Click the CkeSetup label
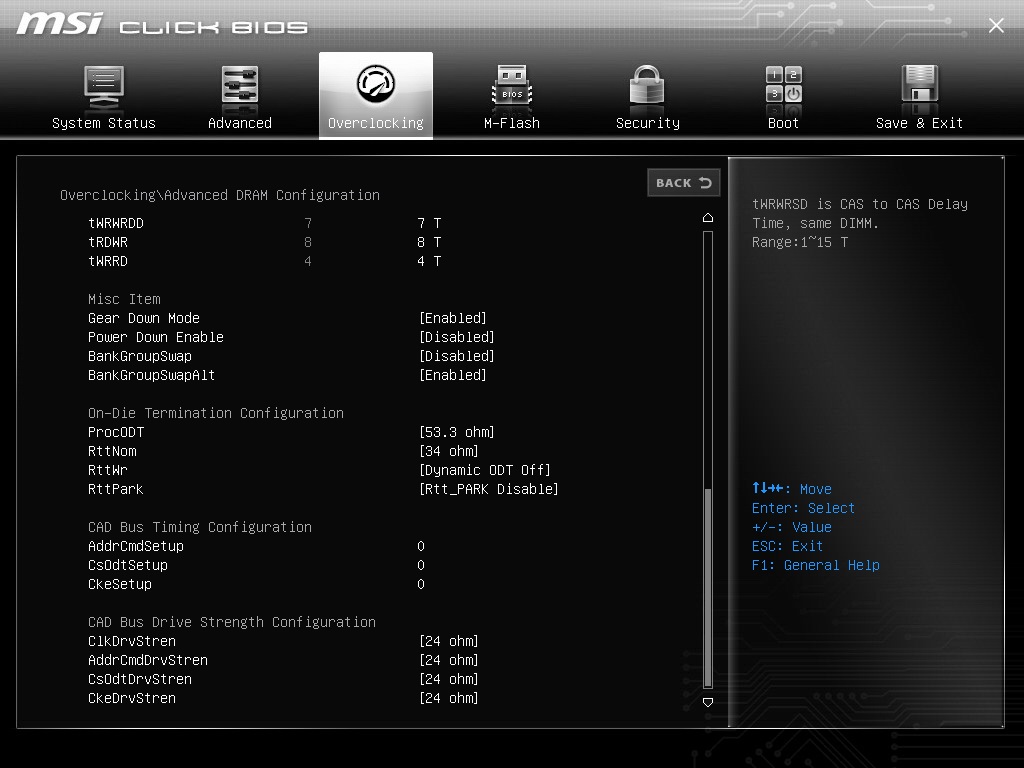The width and height of the screenshot is (1024, 768). tap(120, 584)
